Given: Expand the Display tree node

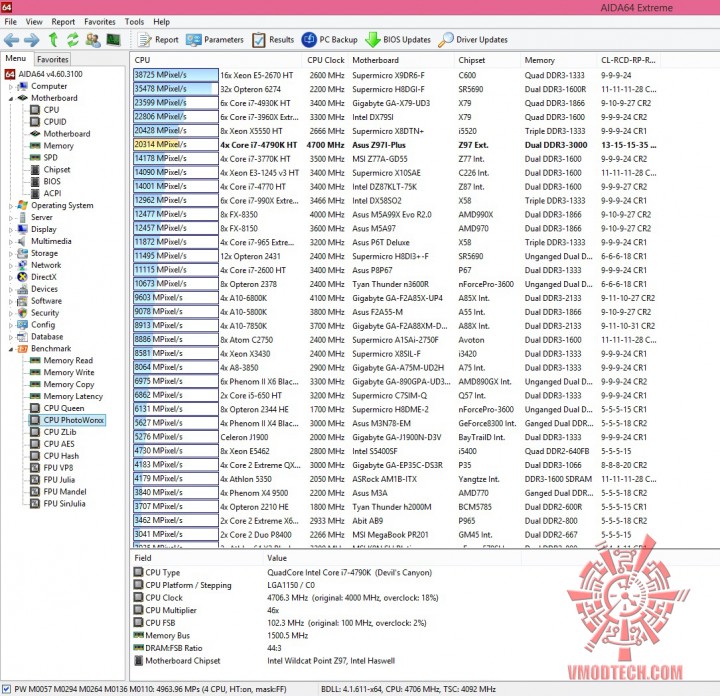Looking at the screenshot, I should [x=11, y=230].
